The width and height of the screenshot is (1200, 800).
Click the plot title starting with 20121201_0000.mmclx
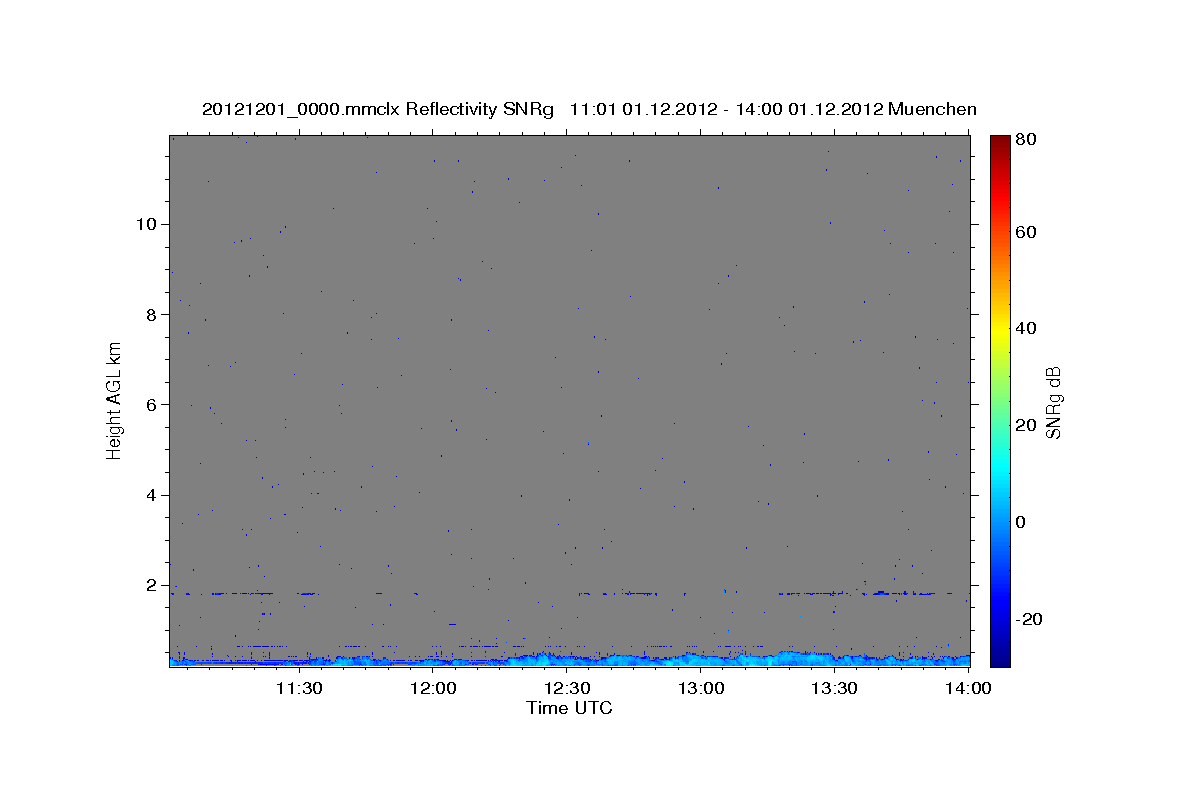point(589,109)
